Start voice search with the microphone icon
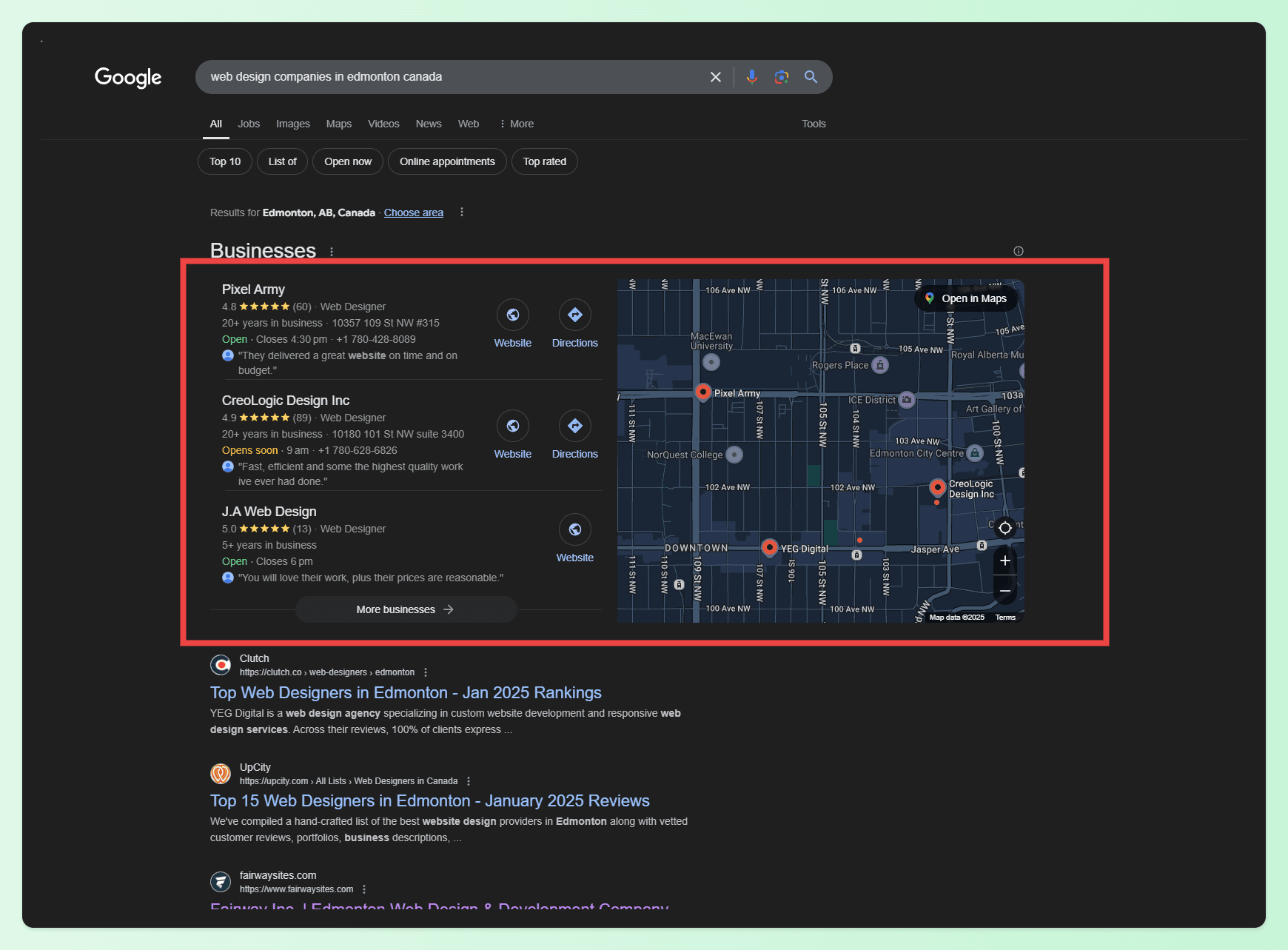This screenshot has height=950, width=1288. pyautogui.click(x=752, y=77)
